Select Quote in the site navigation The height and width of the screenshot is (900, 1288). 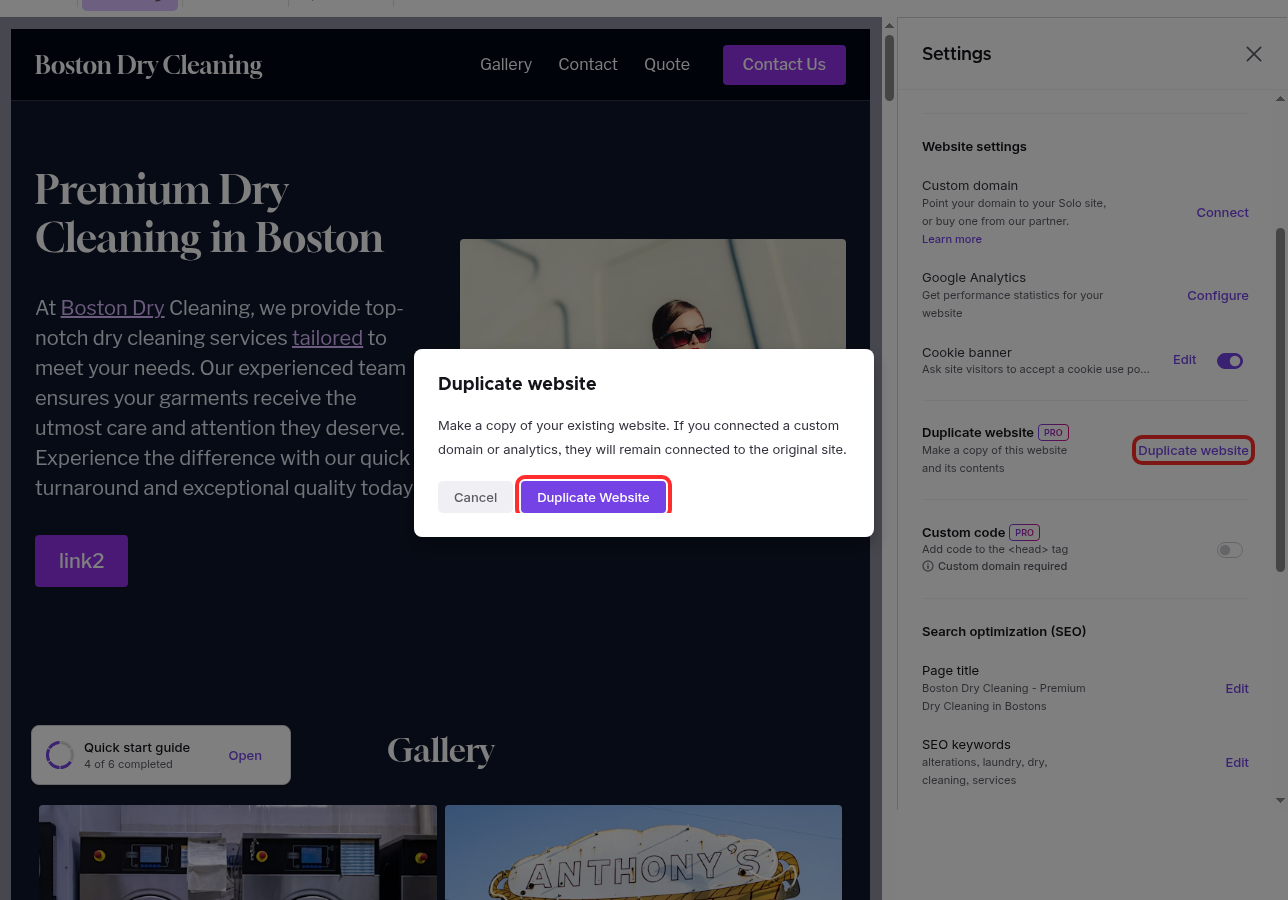pyautogui.click(x=667, y=65)
